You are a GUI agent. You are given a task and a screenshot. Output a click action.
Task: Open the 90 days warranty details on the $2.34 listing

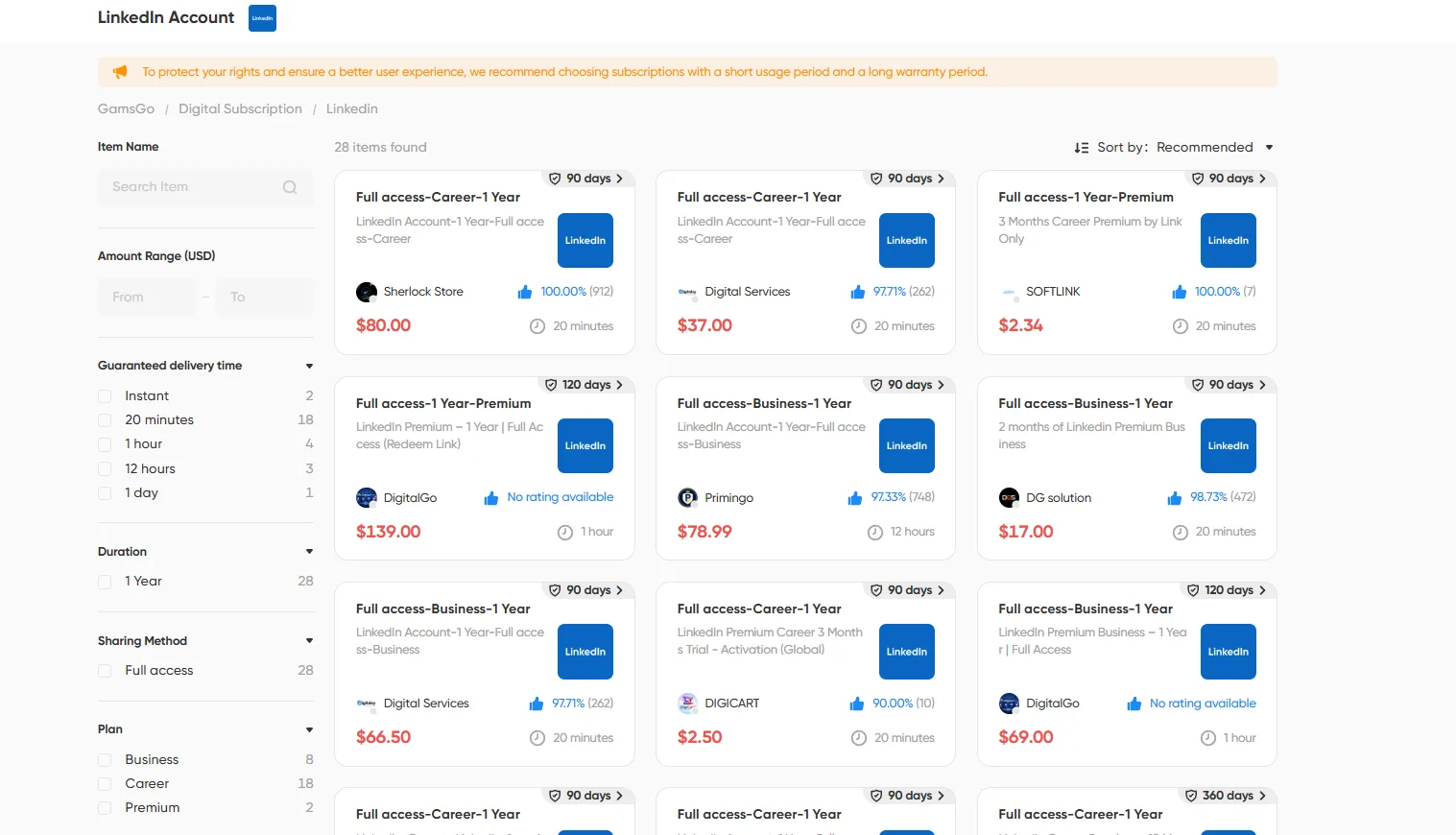click(x=1229, y=179)
